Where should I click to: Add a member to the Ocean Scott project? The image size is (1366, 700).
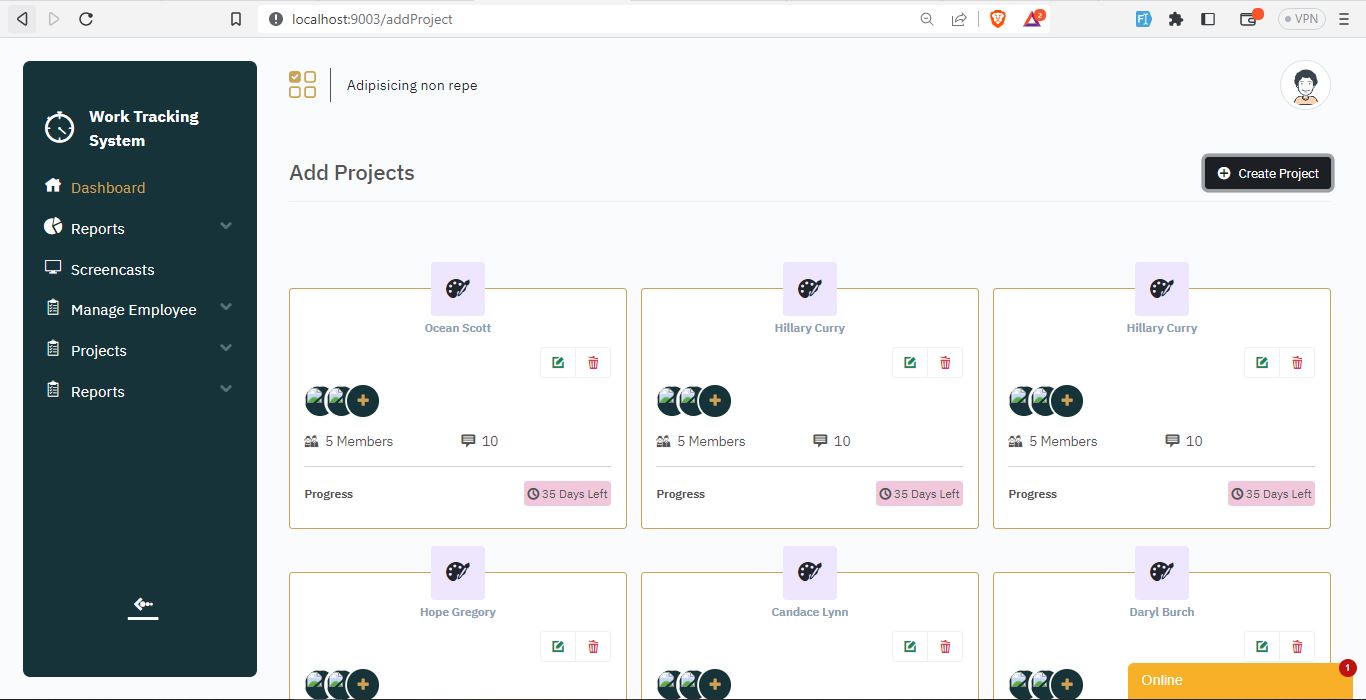click(x=363, y=401)
